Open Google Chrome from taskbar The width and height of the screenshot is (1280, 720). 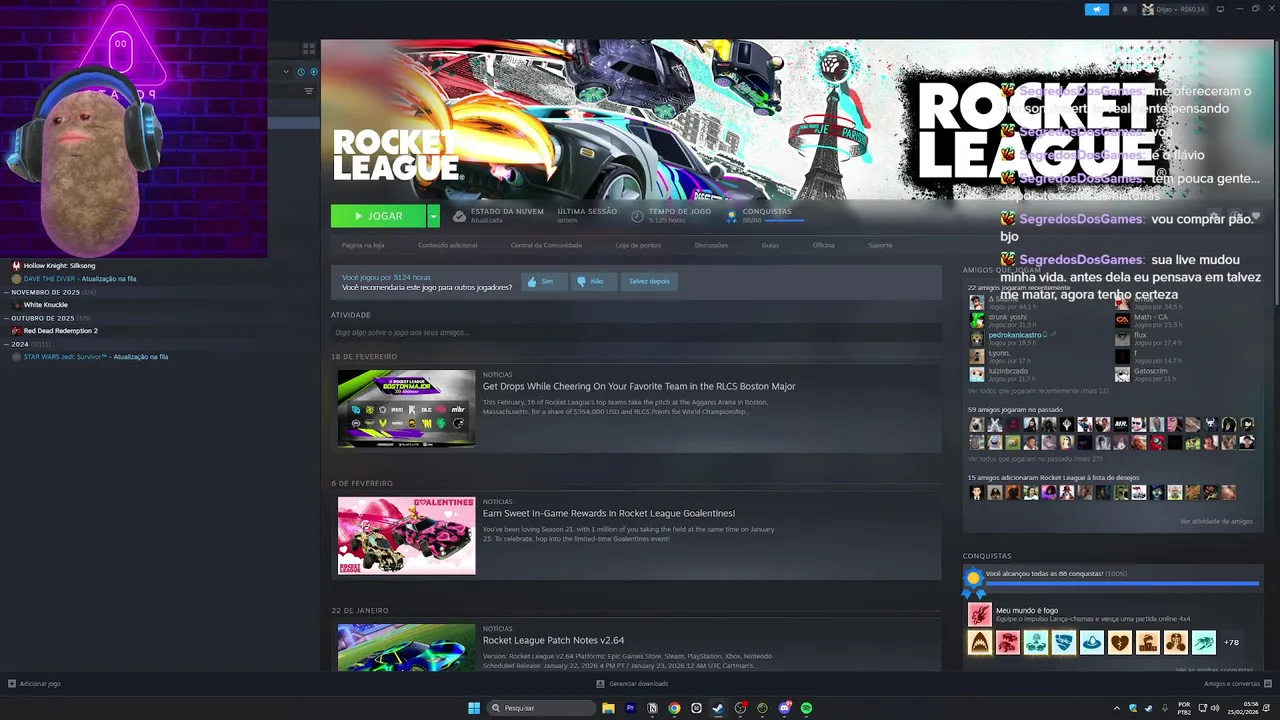tap(674, 708)
